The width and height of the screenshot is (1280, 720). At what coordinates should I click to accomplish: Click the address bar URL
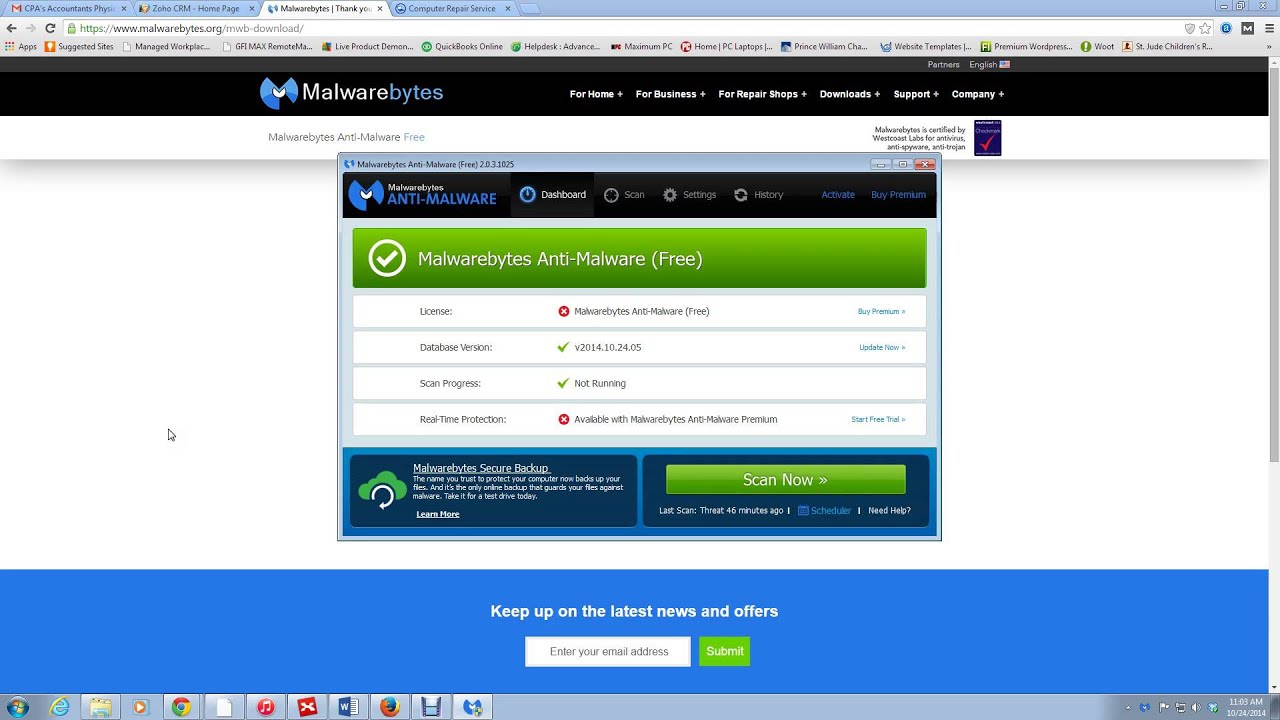[190, 28]
